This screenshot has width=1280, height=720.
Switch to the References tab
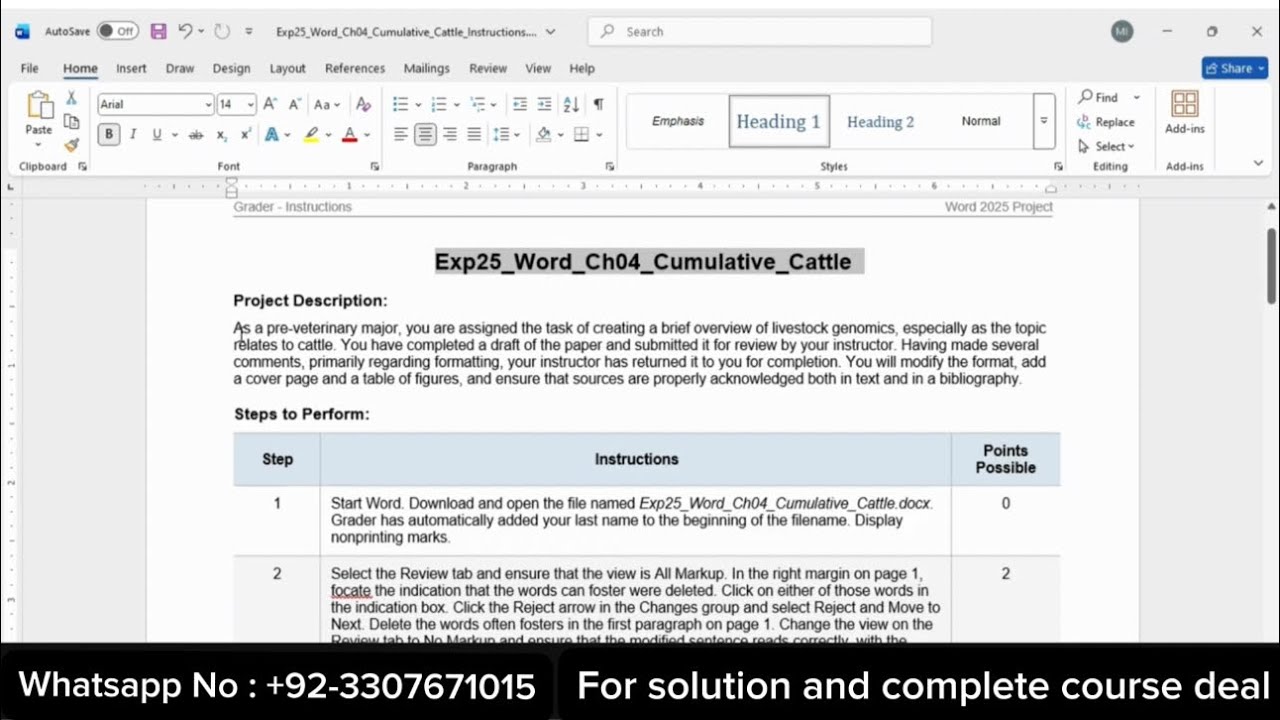355,68
